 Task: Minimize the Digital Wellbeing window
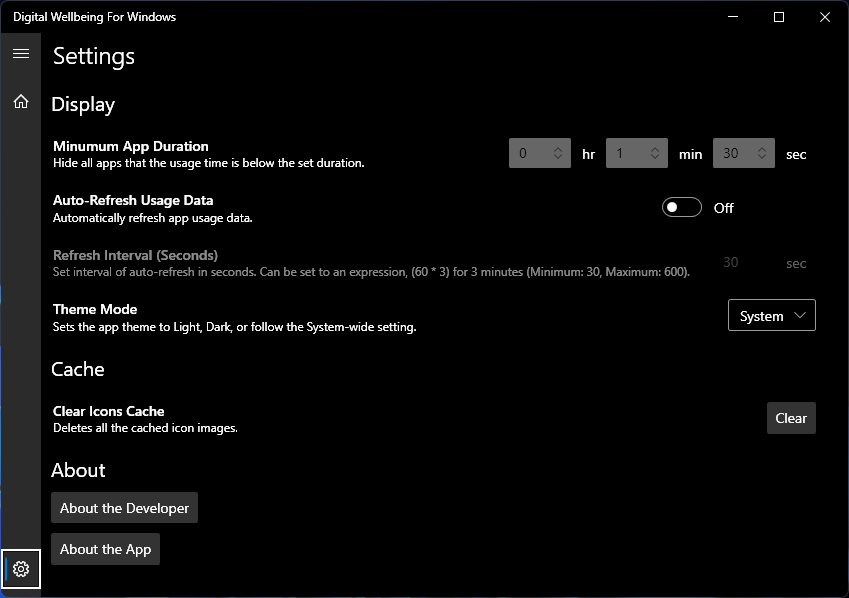(733, 17)
